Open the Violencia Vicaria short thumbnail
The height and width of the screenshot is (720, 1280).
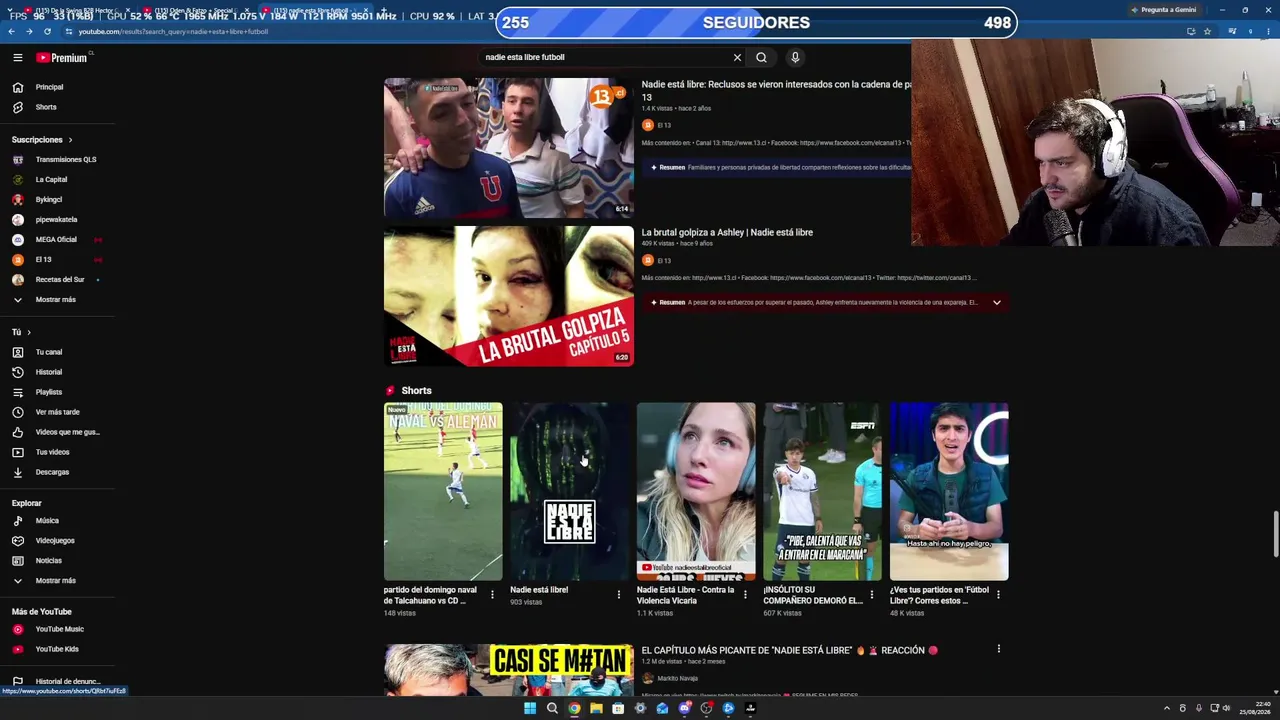696,492
